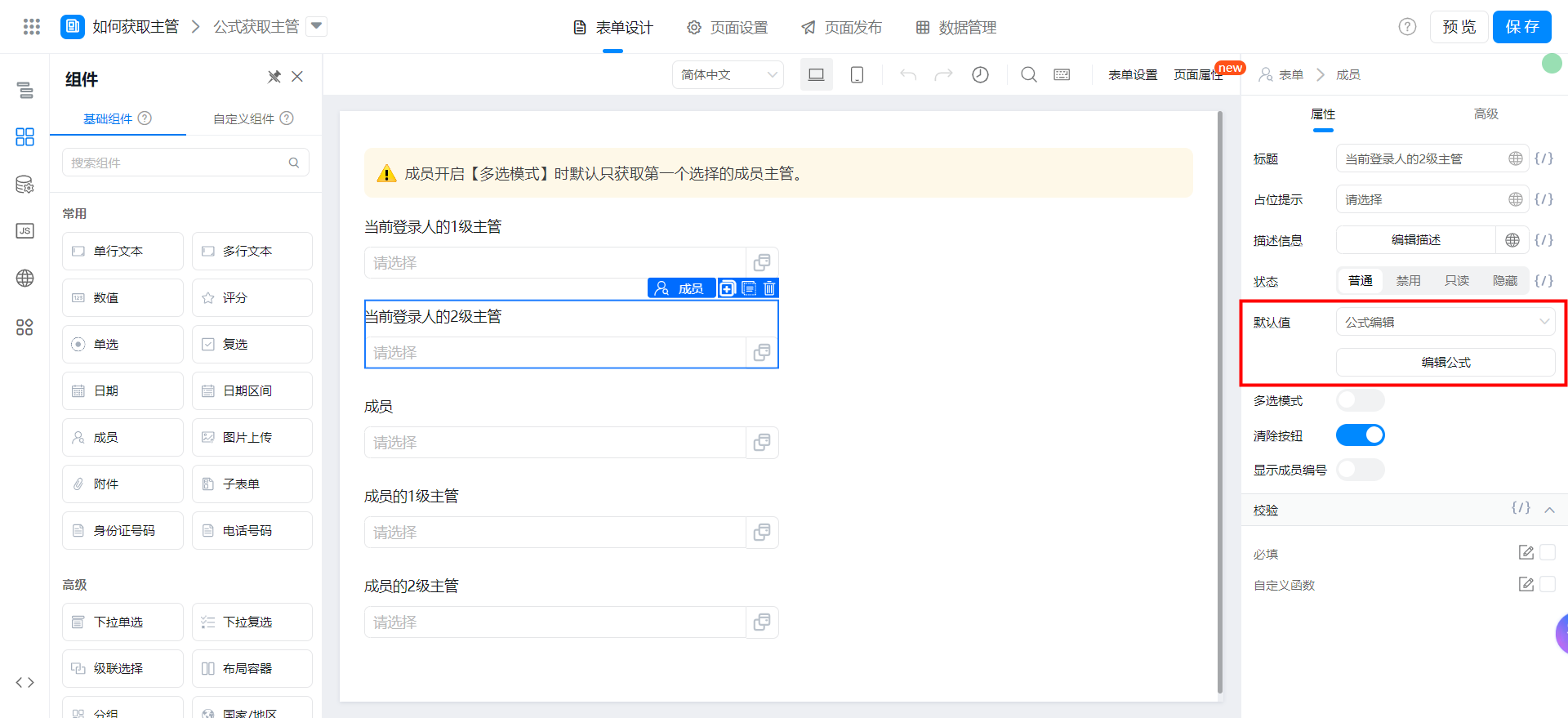Close the components panel
This screenshot has width=1568, height=718.
click(297, 77)
